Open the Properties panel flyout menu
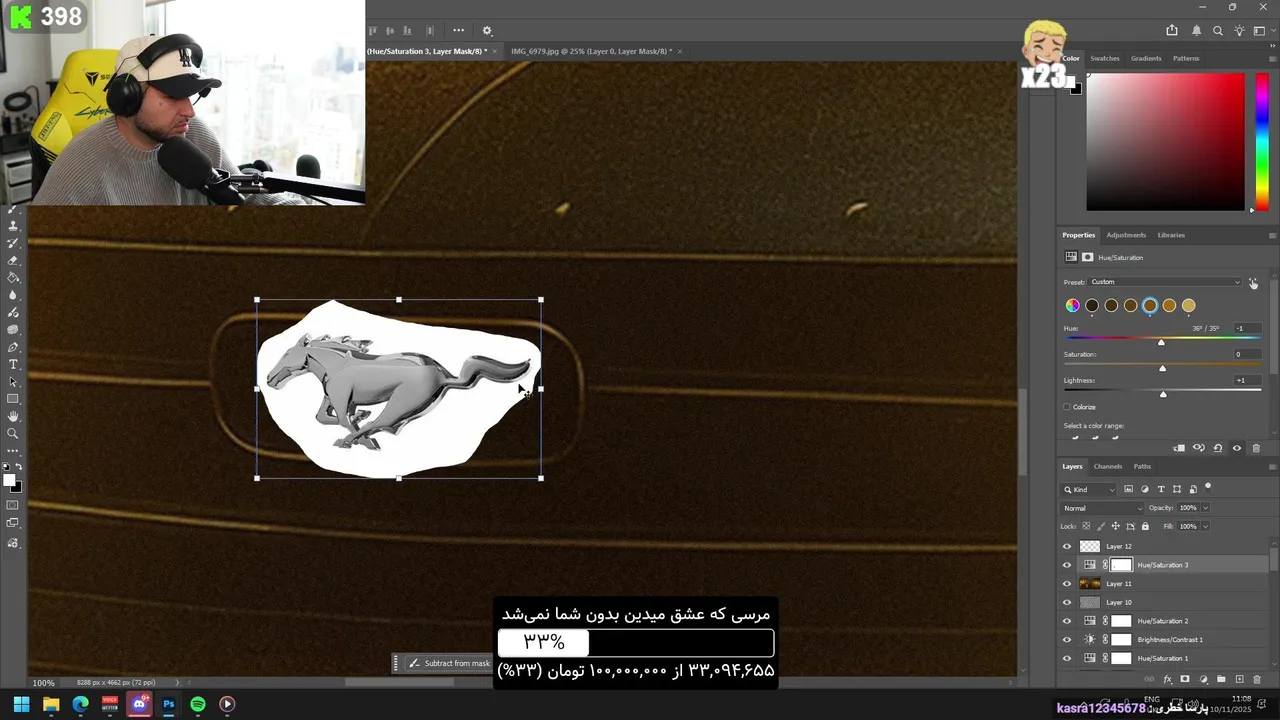Screen dimensions: 1280x720 click(1272, 235)
